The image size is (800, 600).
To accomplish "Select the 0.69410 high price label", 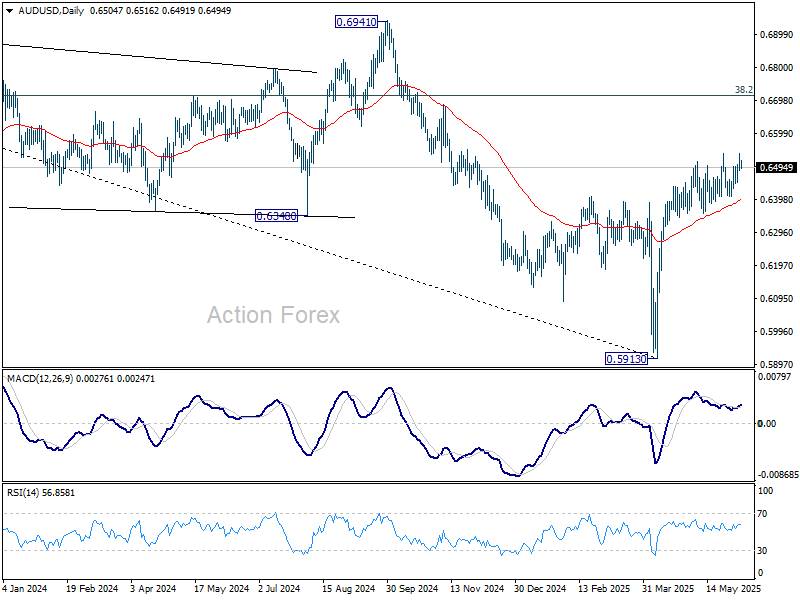I will pyautogui.click(x=356, y=22).
